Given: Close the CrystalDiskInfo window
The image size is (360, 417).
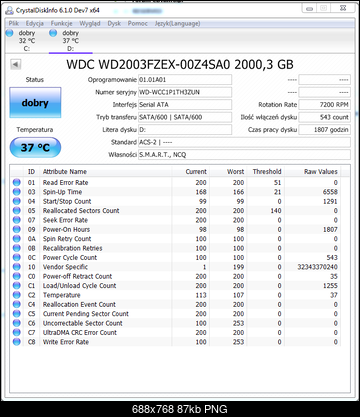Looking at the screenshot, I should [x=342, y=9].
